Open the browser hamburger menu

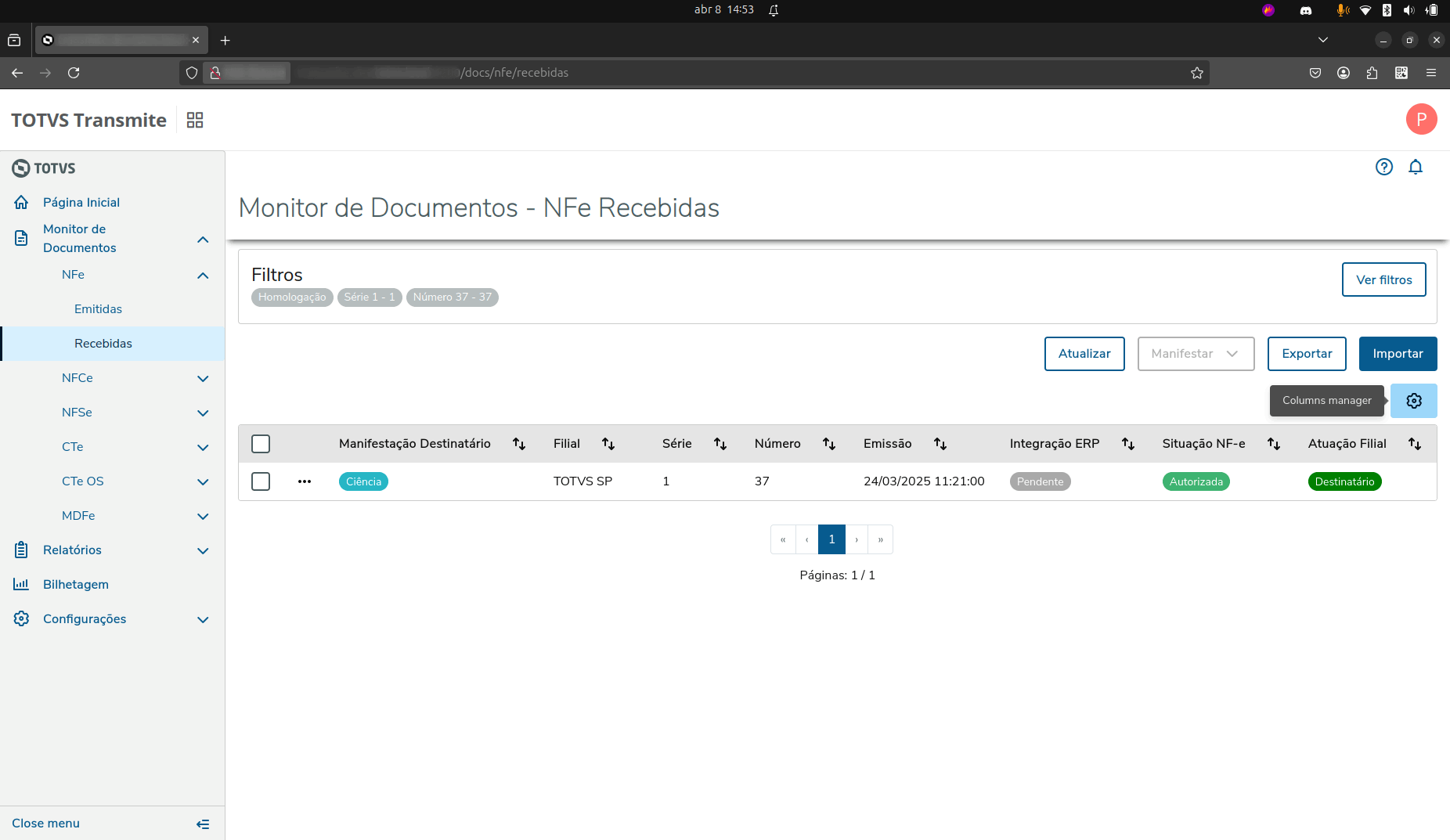1431,73
